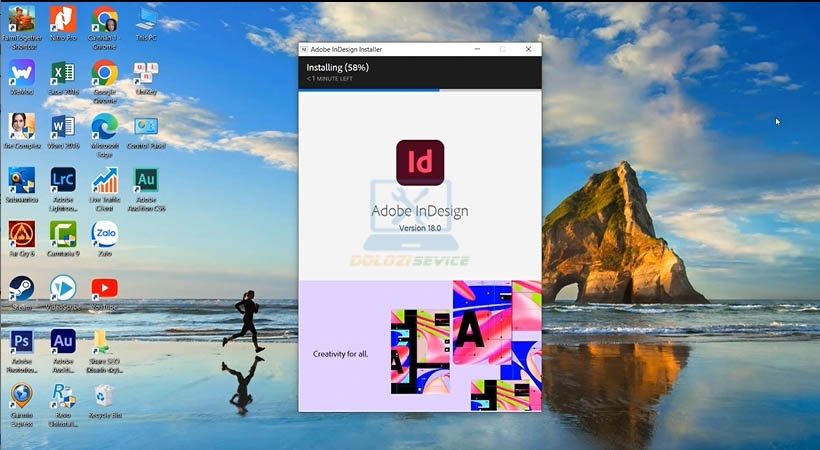Click the Version 18.0 label
The width and height of the screenshot is (820, 450).
[420, 228]
